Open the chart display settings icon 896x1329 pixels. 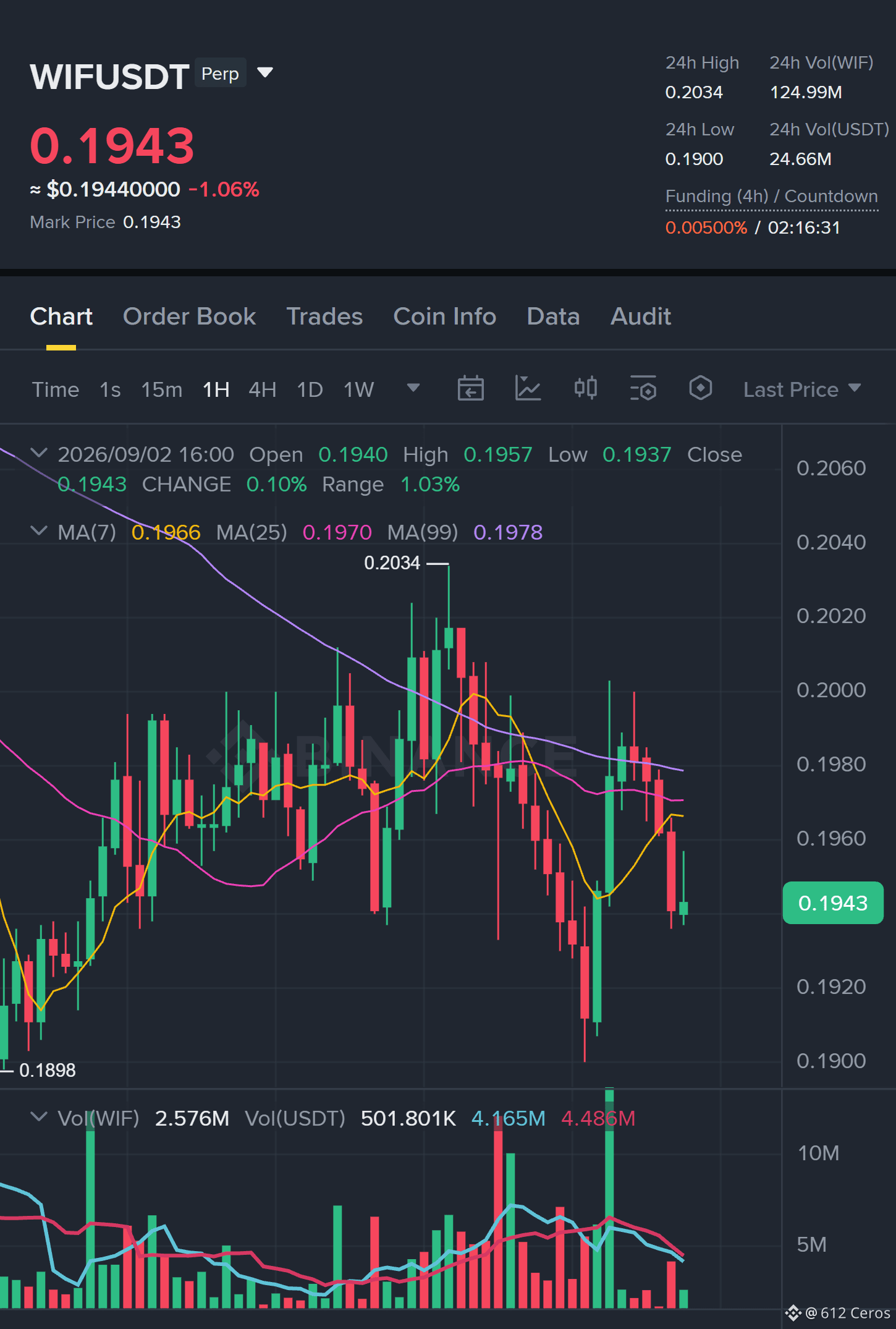[643, 389]
